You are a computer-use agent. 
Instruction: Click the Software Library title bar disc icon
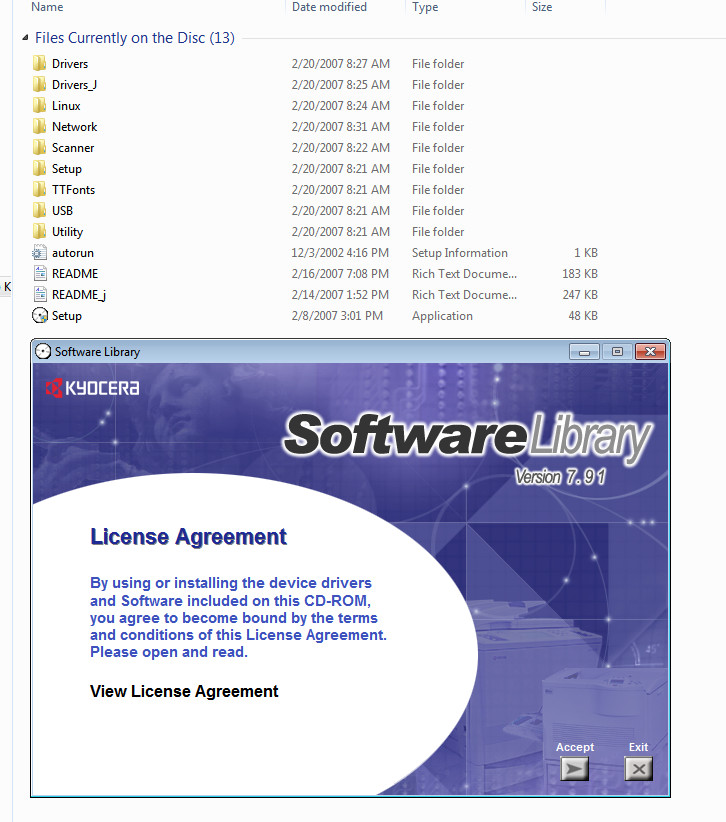coord(43,352)
